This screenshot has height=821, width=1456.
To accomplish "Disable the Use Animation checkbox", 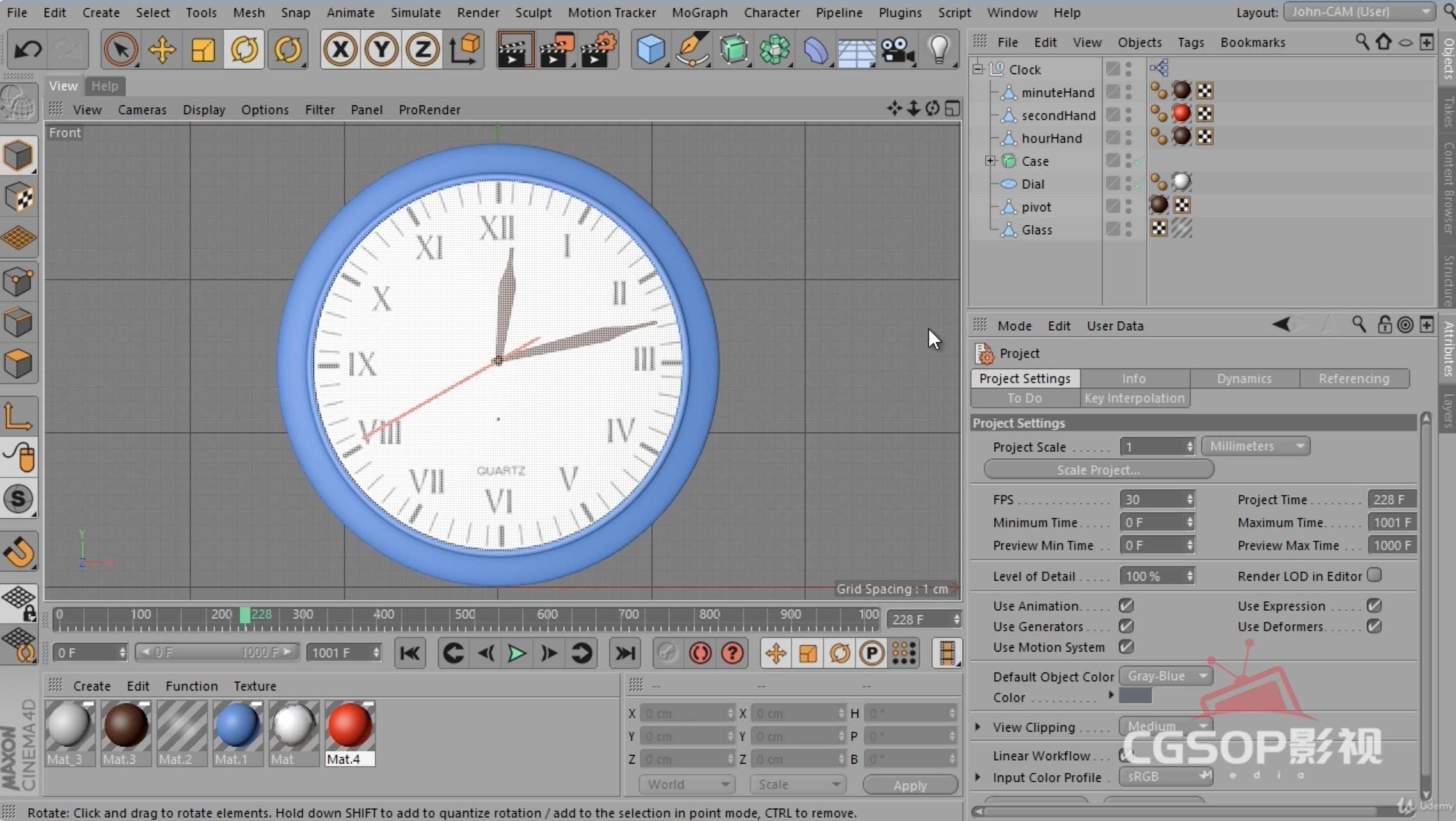I will [1126, 605].
